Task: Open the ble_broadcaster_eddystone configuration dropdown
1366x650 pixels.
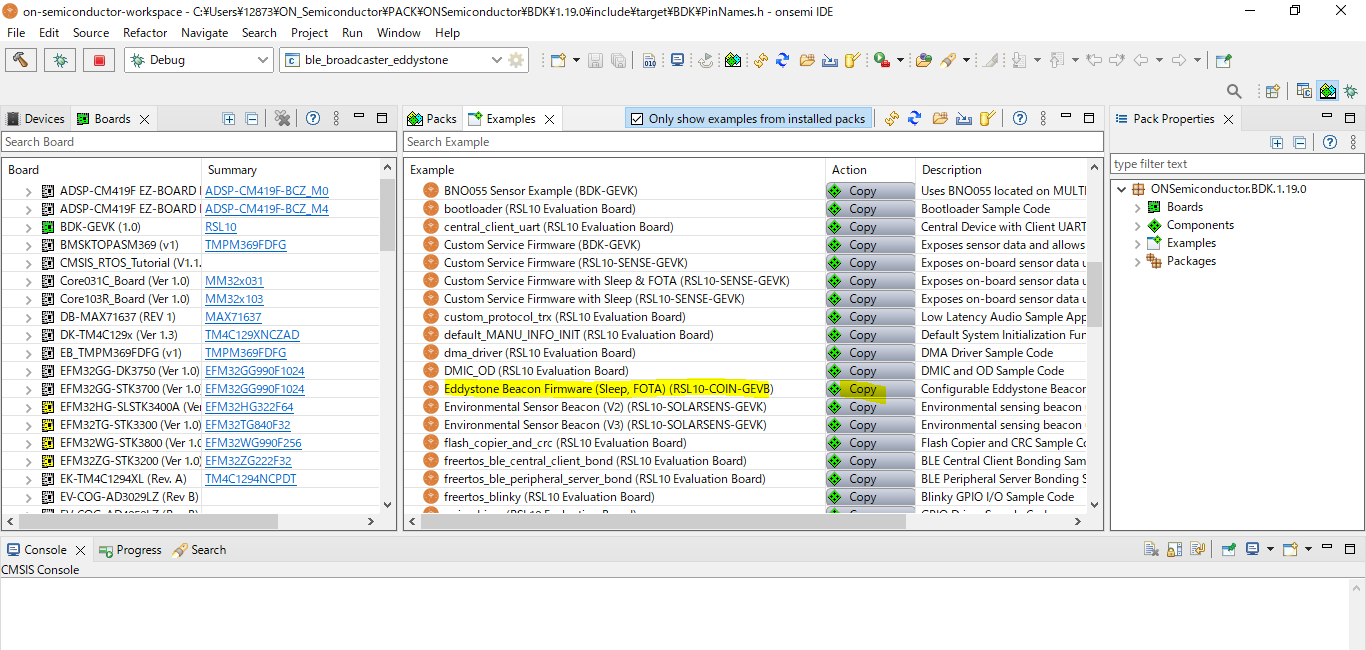Action: (x=496, y=60)
